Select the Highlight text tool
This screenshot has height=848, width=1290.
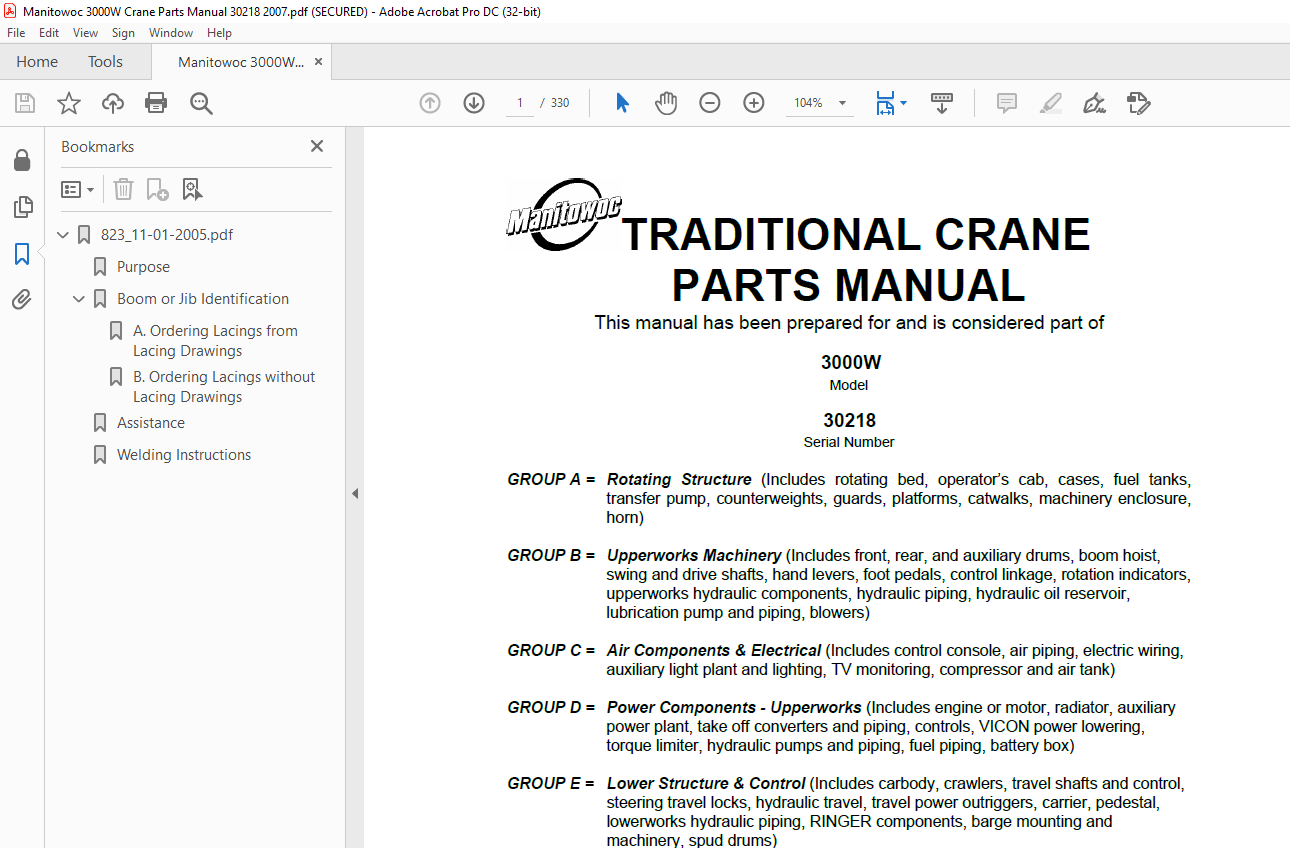point(1050,103)
